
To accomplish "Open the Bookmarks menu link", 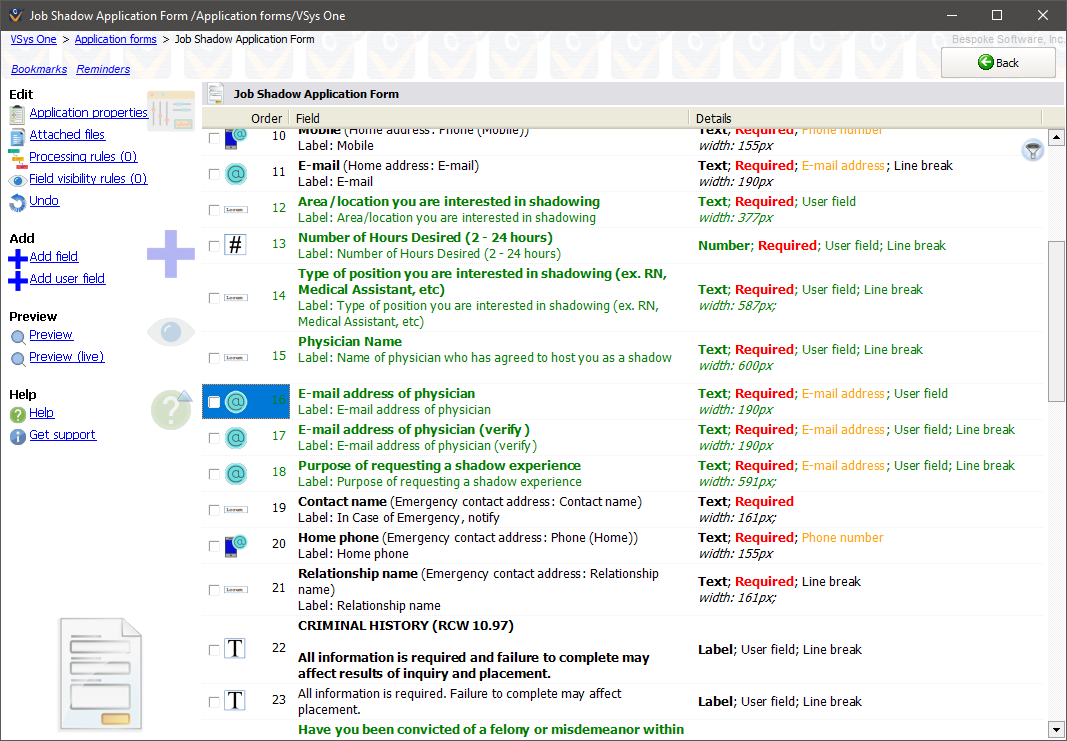I will pyautogui.click(x=39, y=70).
